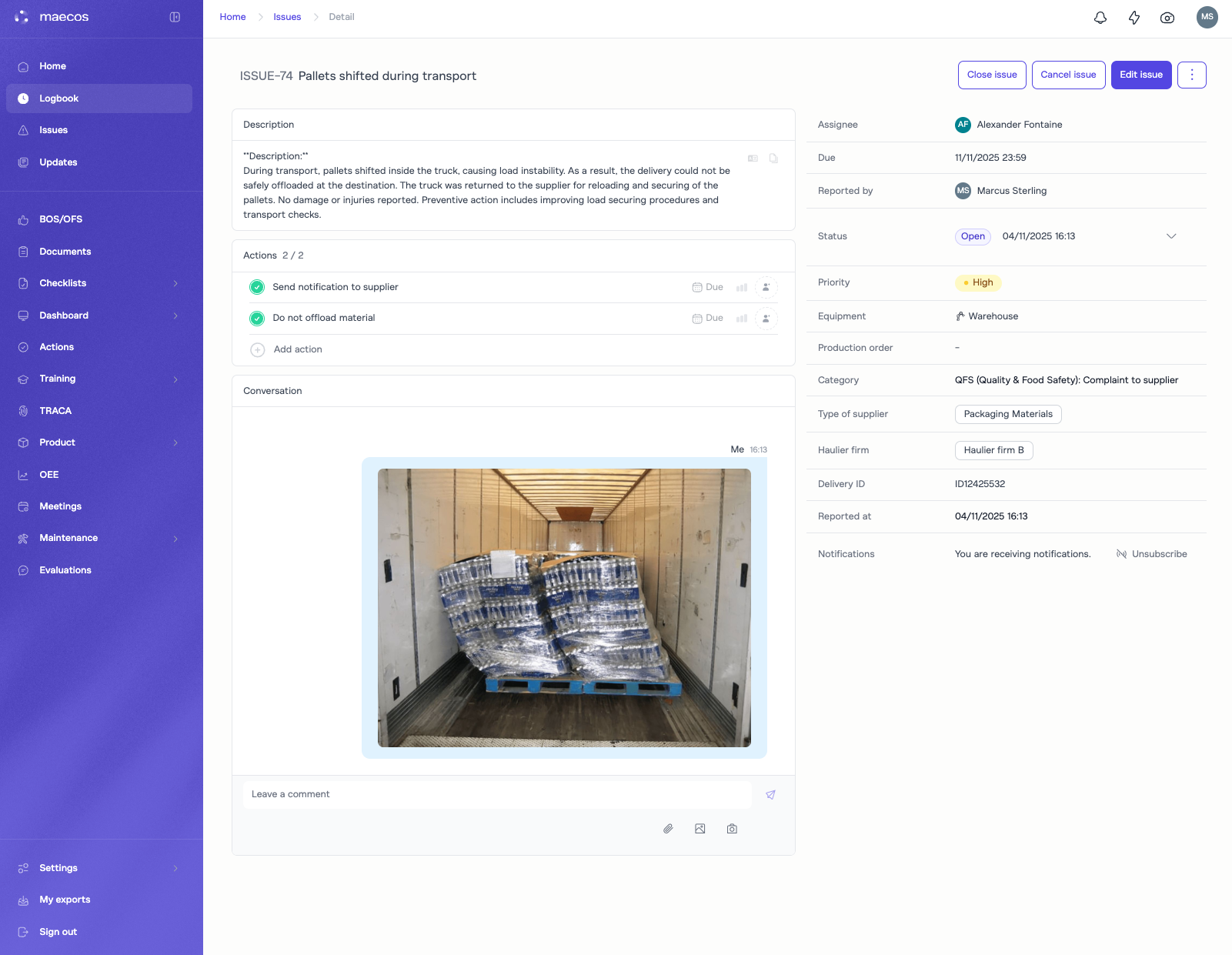
Task: Open the shifted pallets photo thumbnail
Action: point(564,607)
